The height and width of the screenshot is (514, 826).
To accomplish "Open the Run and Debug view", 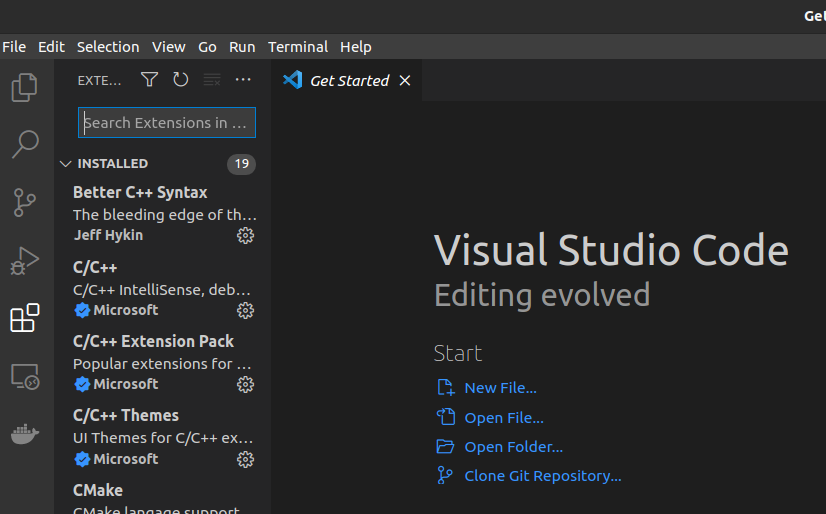I will [25, 261].
